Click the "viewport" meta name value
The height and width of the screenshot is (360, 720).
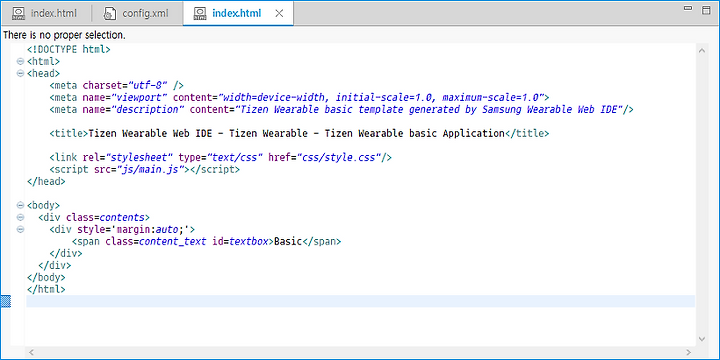tap(139, 97)
